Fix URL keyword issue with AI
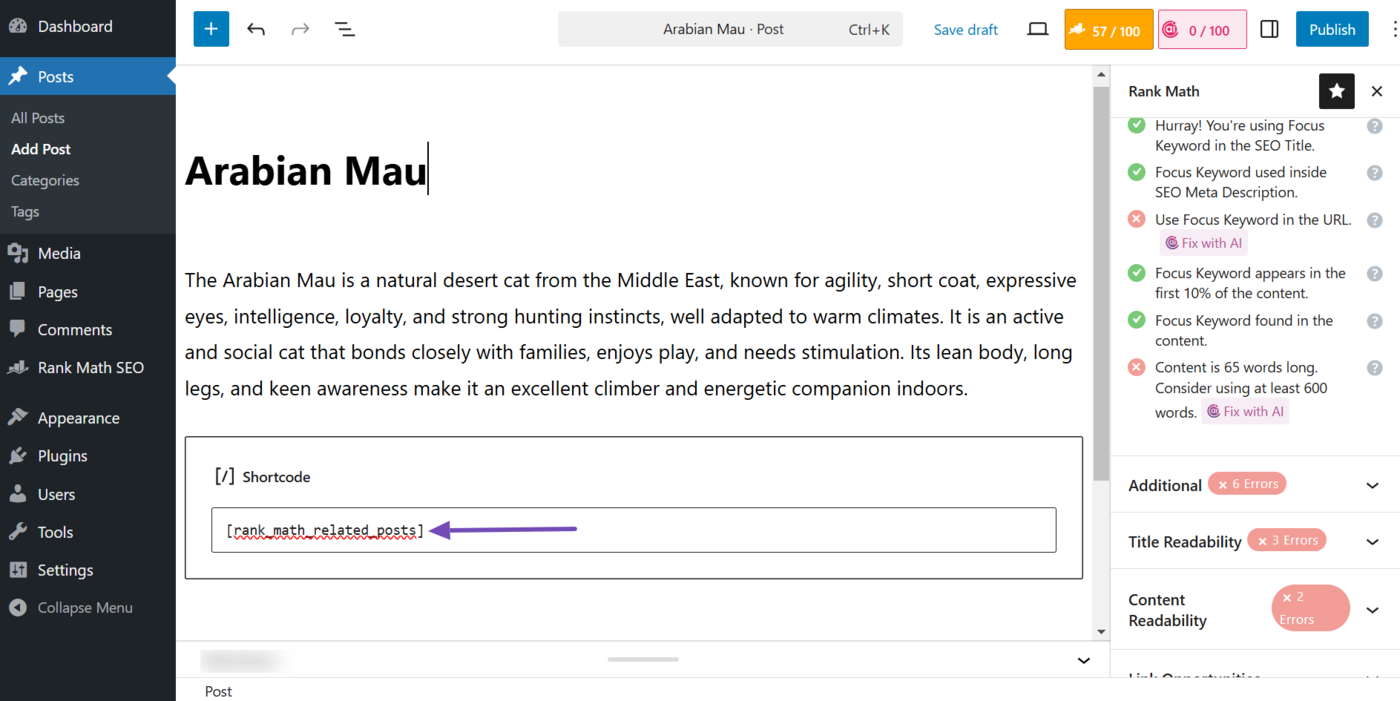The height and width of the screenshot is (701, 1400). [x=1204, y=242]
